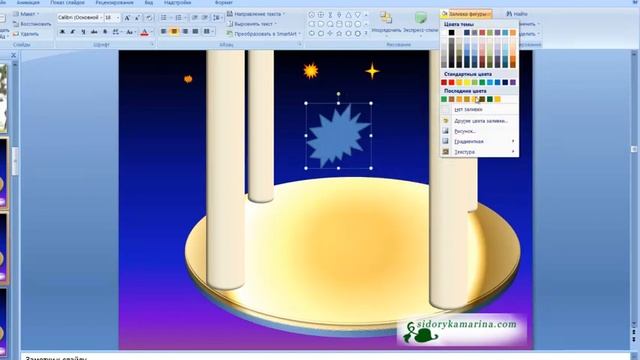The image size is (640, 360).
Task: Toggle text shadow
Action: tap(104, 32)
